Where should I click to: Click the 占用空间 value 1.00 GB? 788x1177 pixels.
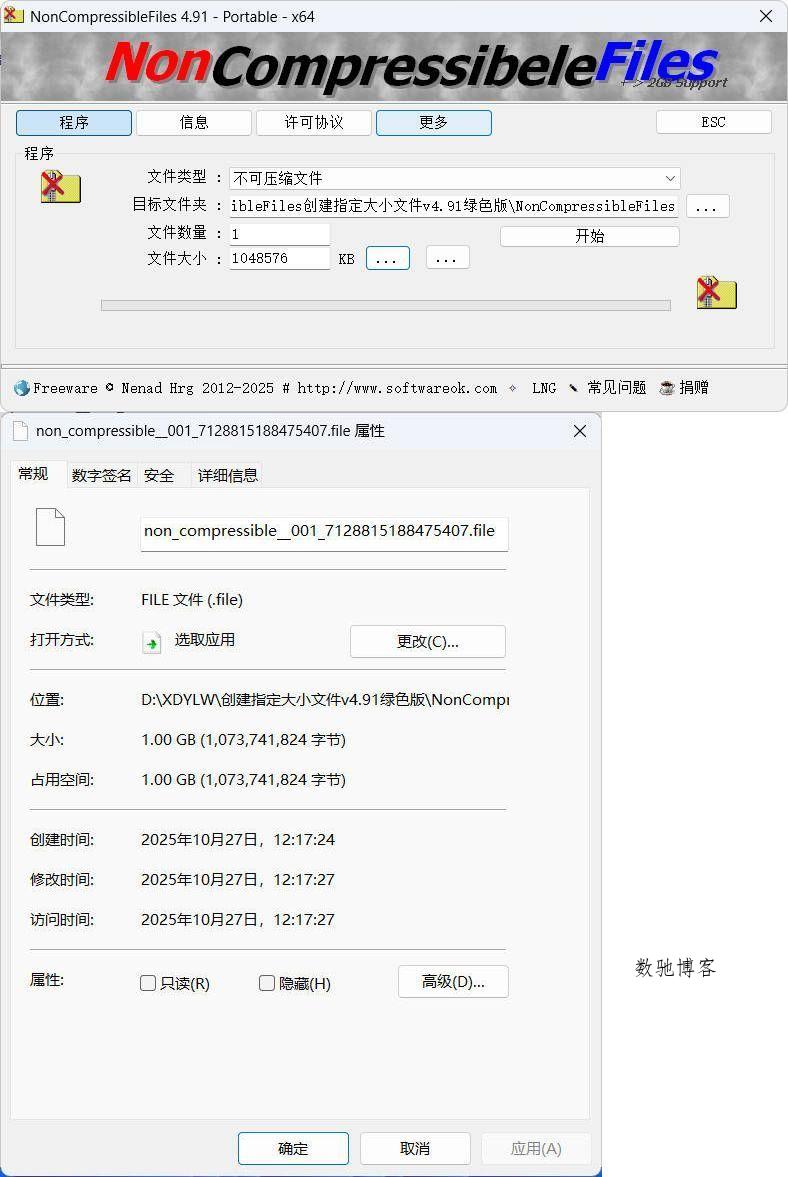(x=243, y=780)
